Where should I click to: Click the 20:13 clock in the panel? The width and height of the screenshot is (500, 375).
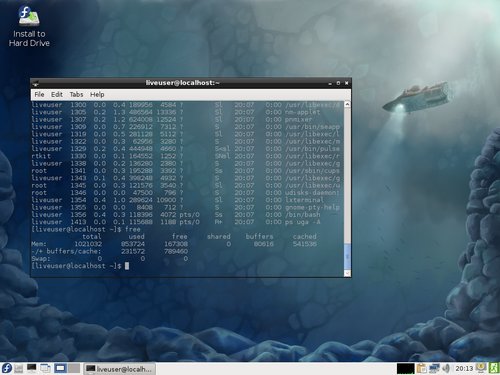click(464, 369)
